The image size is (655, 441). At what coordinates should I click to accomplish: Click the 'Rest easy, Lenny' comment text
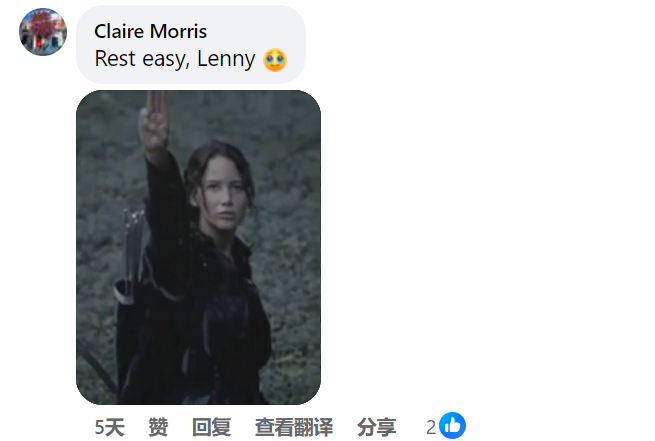click(x=175, y=58)
